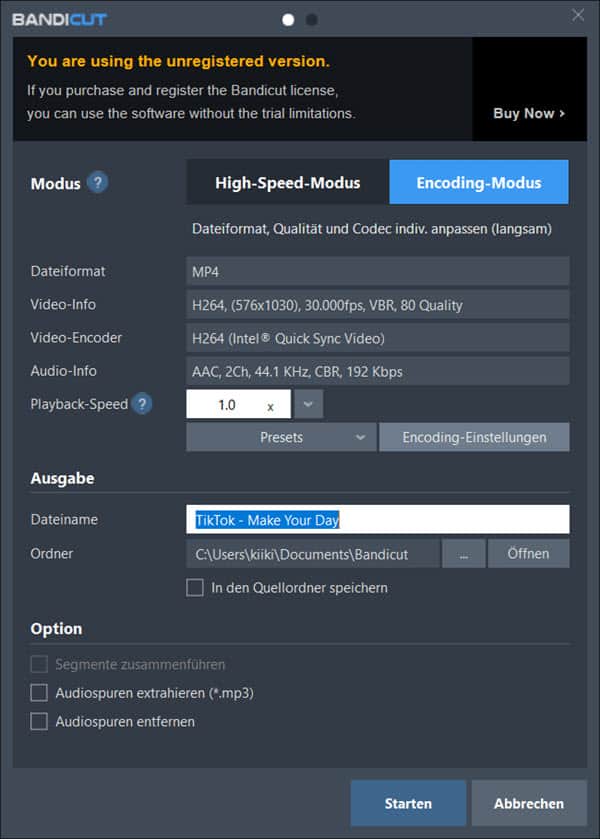Viewport: 600px width, 839px height.
Task: Switch to High-Speed-Modus
Action: [x=287, y=182]
